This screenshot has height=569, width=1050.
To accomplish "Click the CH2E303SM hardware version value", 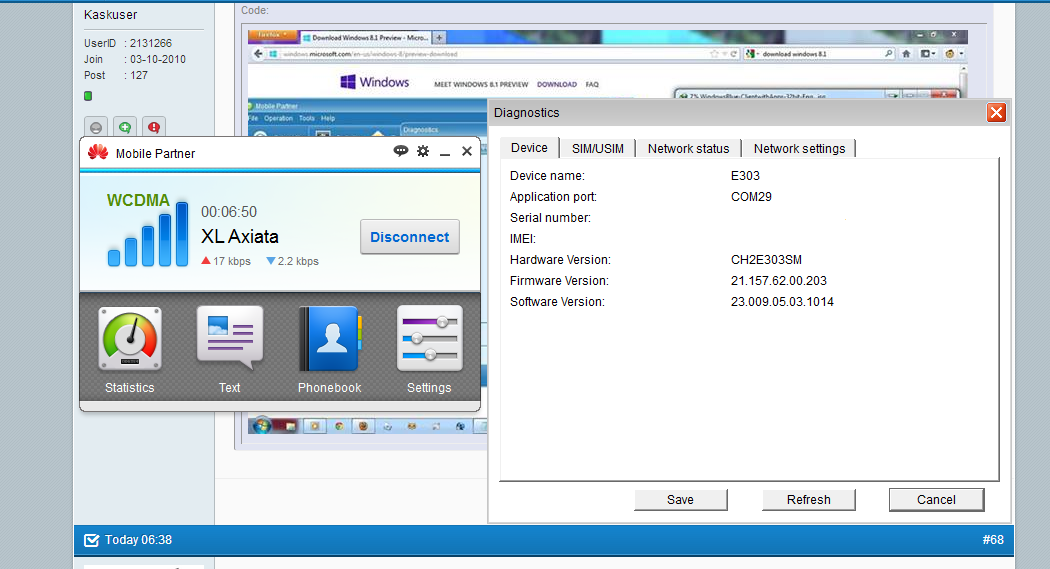I will (x=766, y=260).
